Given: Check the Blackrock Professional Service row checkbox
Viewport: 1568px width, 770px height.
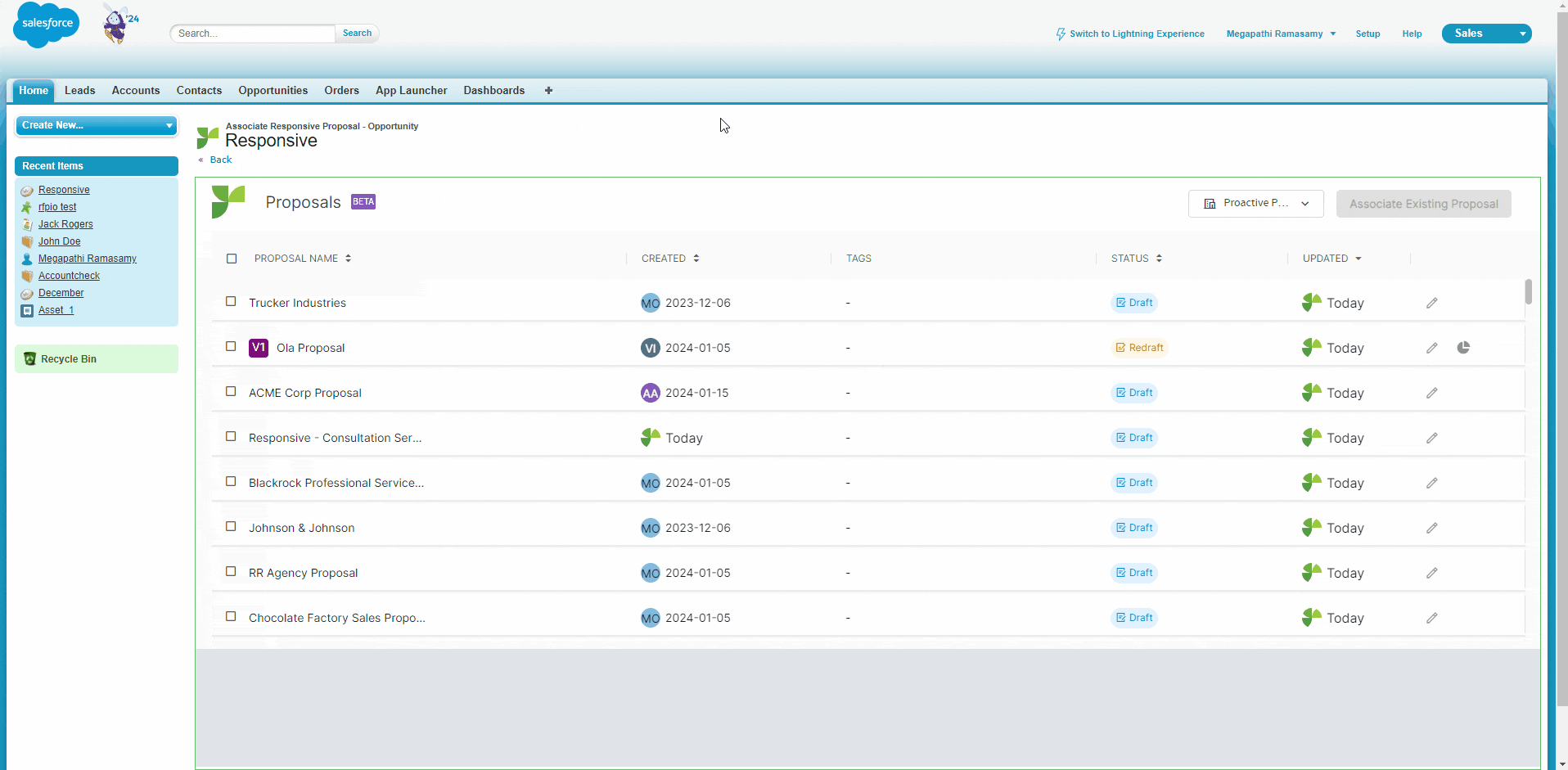Looking at the screenshot, I should click(x=231, y=481).
